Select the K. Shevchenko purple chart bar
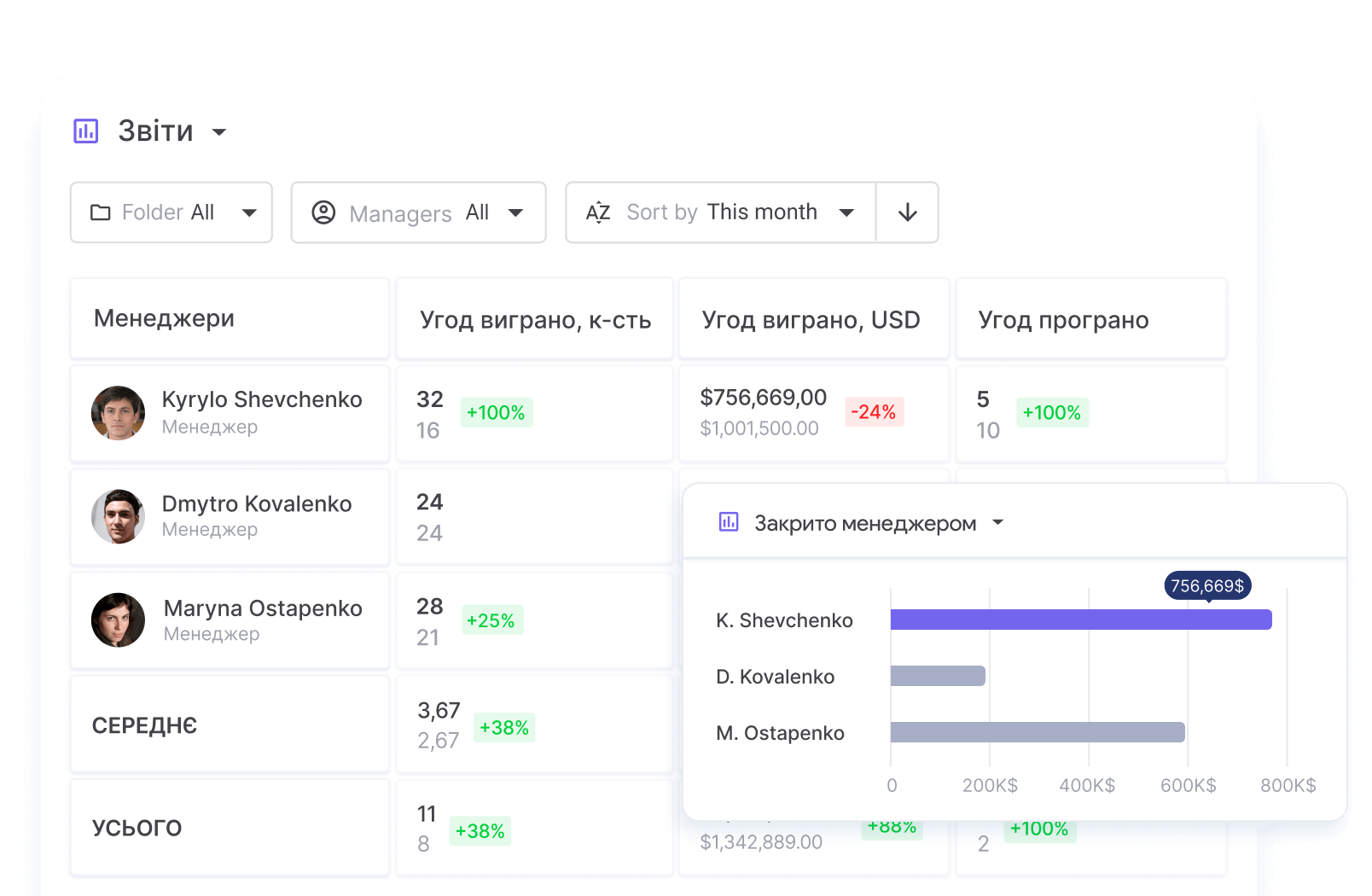The image size is (1372, 896). (x=1080, y=620)
